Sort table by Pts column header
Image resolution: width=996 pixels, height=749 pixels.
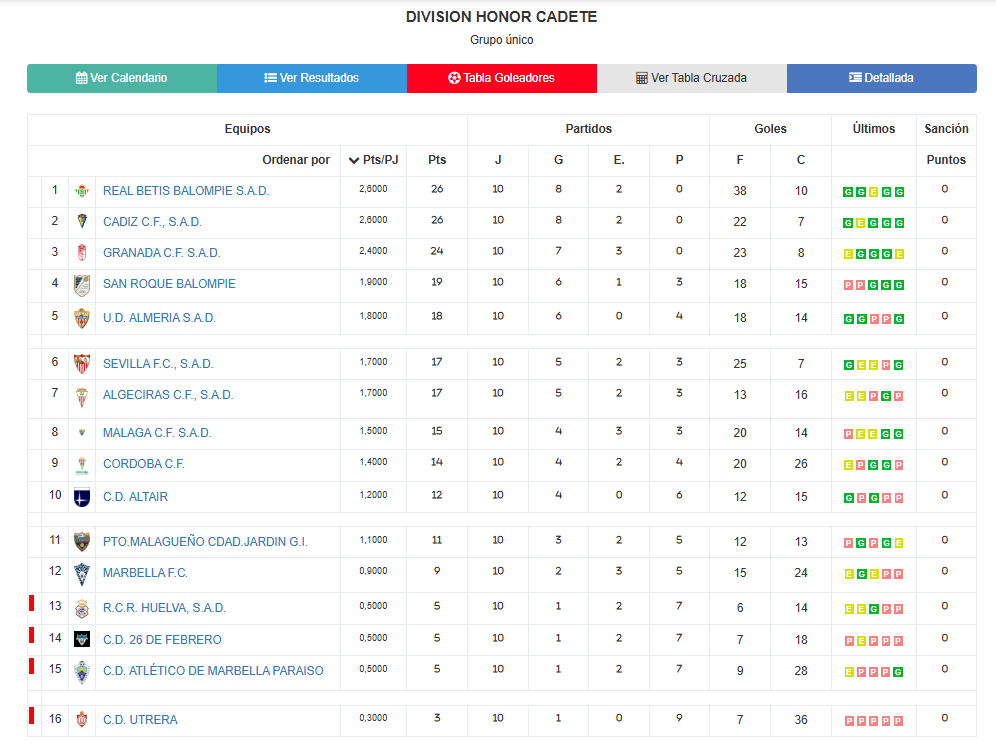click(437, 160)
